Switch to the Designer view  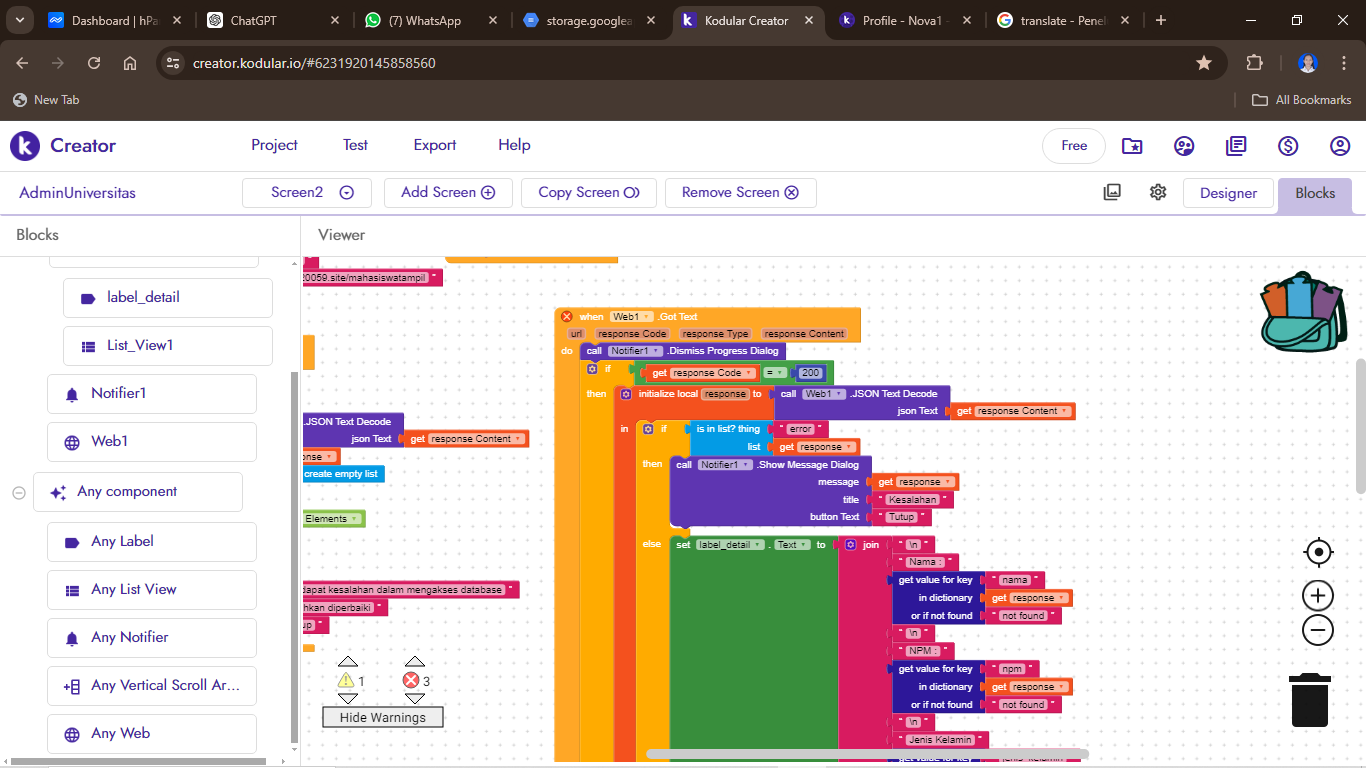1228,193
